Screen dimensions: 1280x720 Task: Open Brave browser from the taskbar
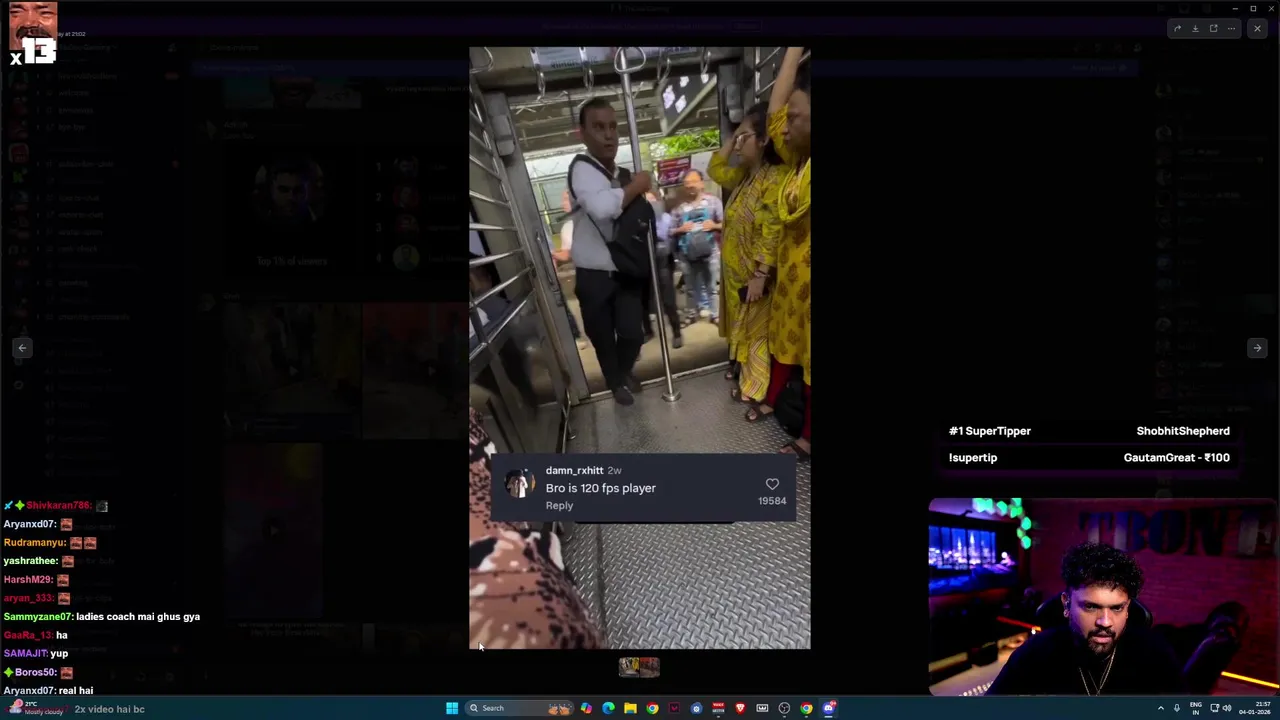tap(740, 708)
